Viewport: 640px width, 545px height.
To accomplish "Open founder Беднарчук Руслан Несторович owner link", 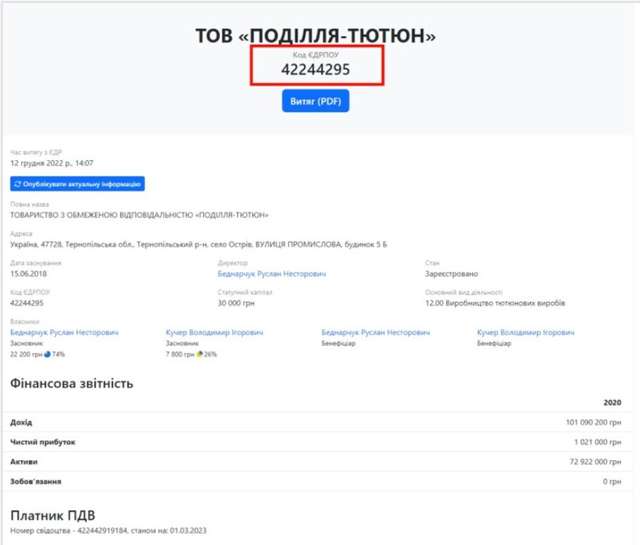I will click(x=64, y=332).
